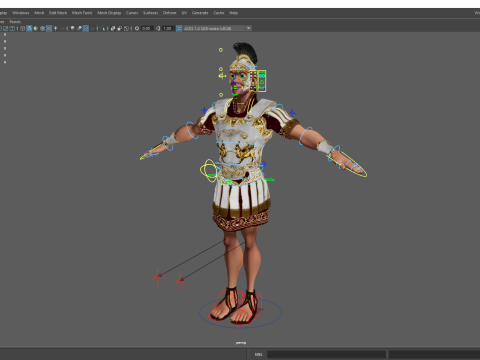Open the Curves menu
Image resolution: width=480 pixels, height=360 pixels.
[x=132, y=13]
